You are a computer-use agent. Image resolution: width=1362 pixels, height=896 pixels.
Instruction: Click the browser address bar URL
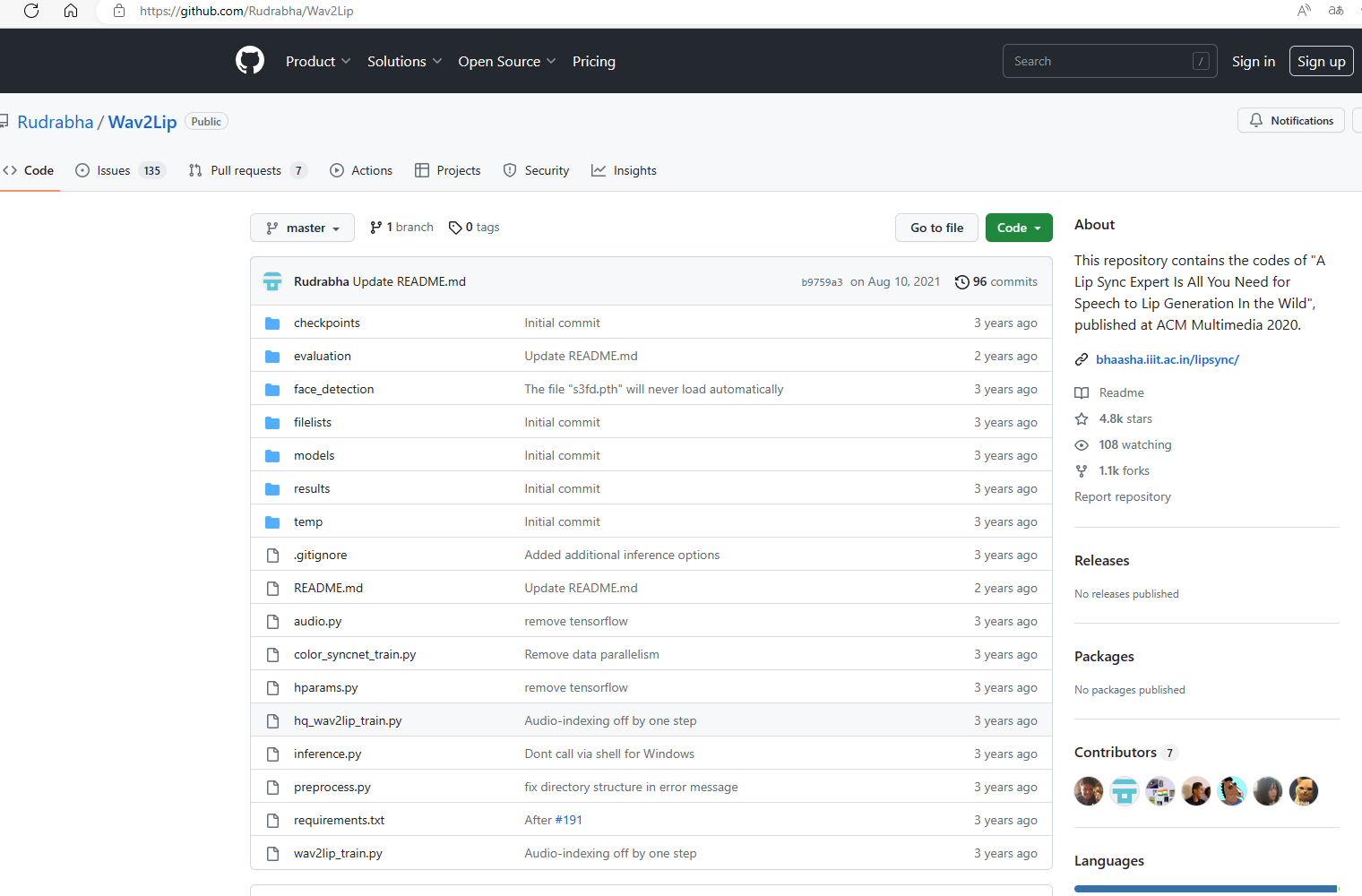[246, 11]
